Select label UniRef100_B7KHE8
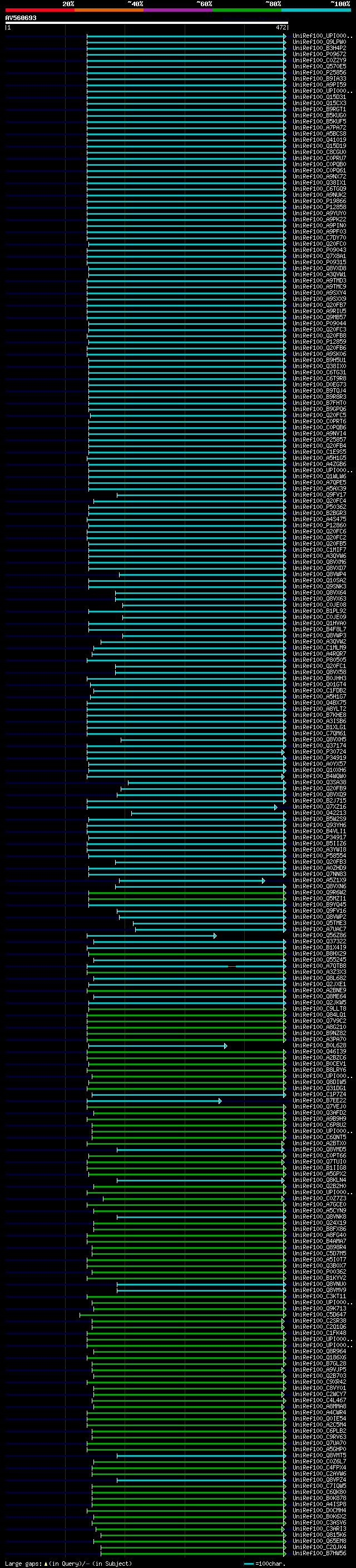 319,715
